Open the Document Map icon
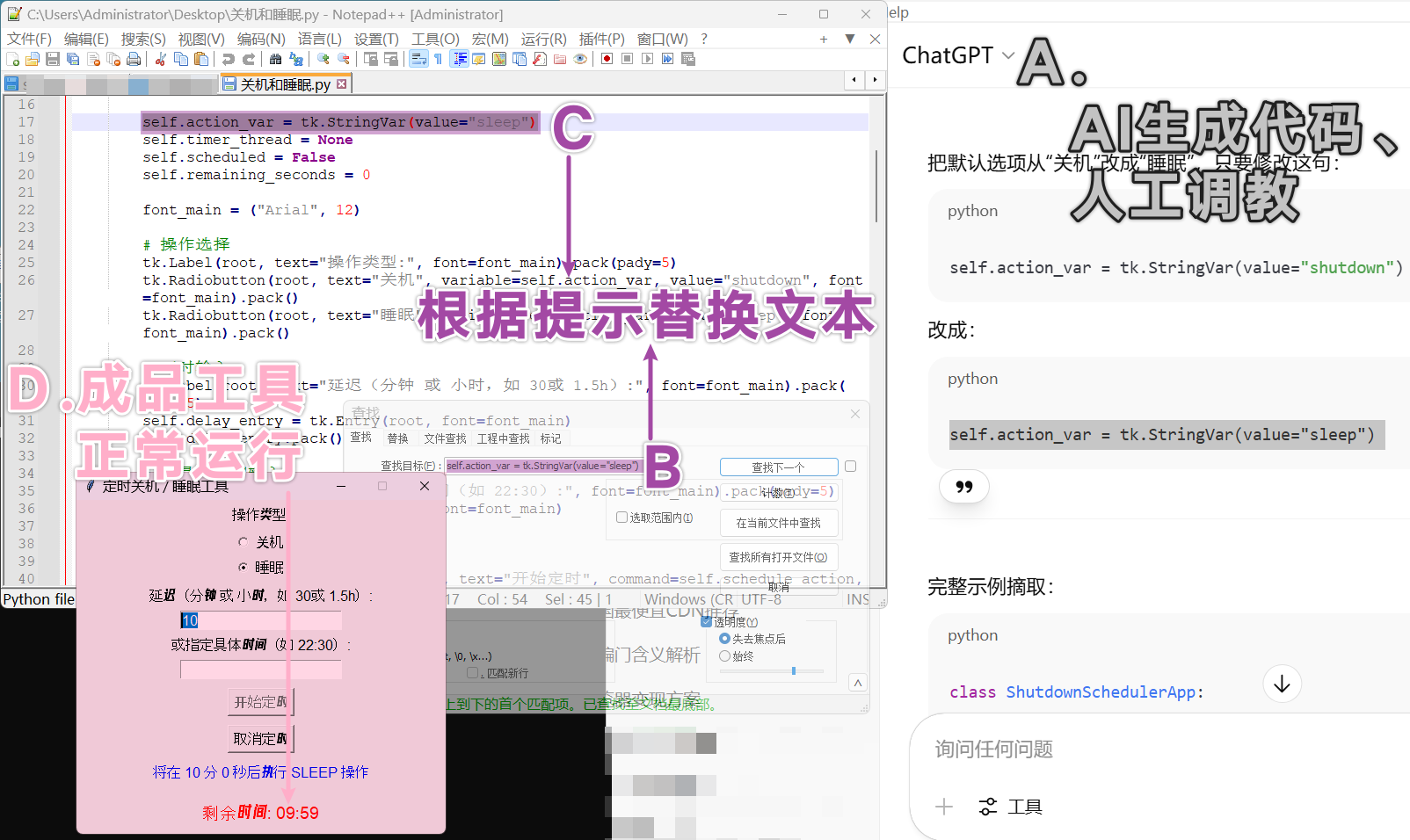The width and height of the screenshot is (1410, 840). (499, 59)
